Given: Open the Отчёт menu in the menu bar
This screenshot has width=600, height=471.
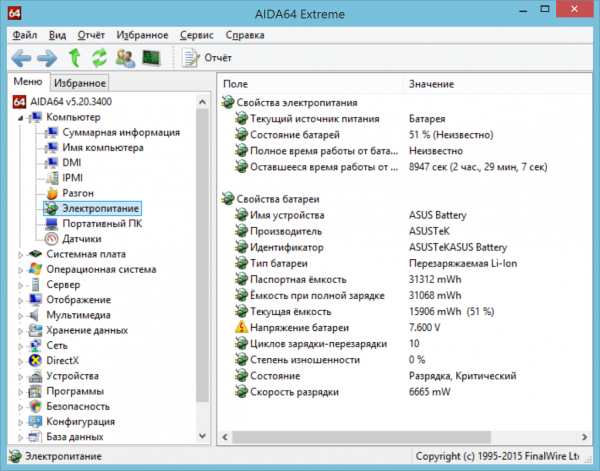Looking at the screenshot, I should (x=91, y=35).
